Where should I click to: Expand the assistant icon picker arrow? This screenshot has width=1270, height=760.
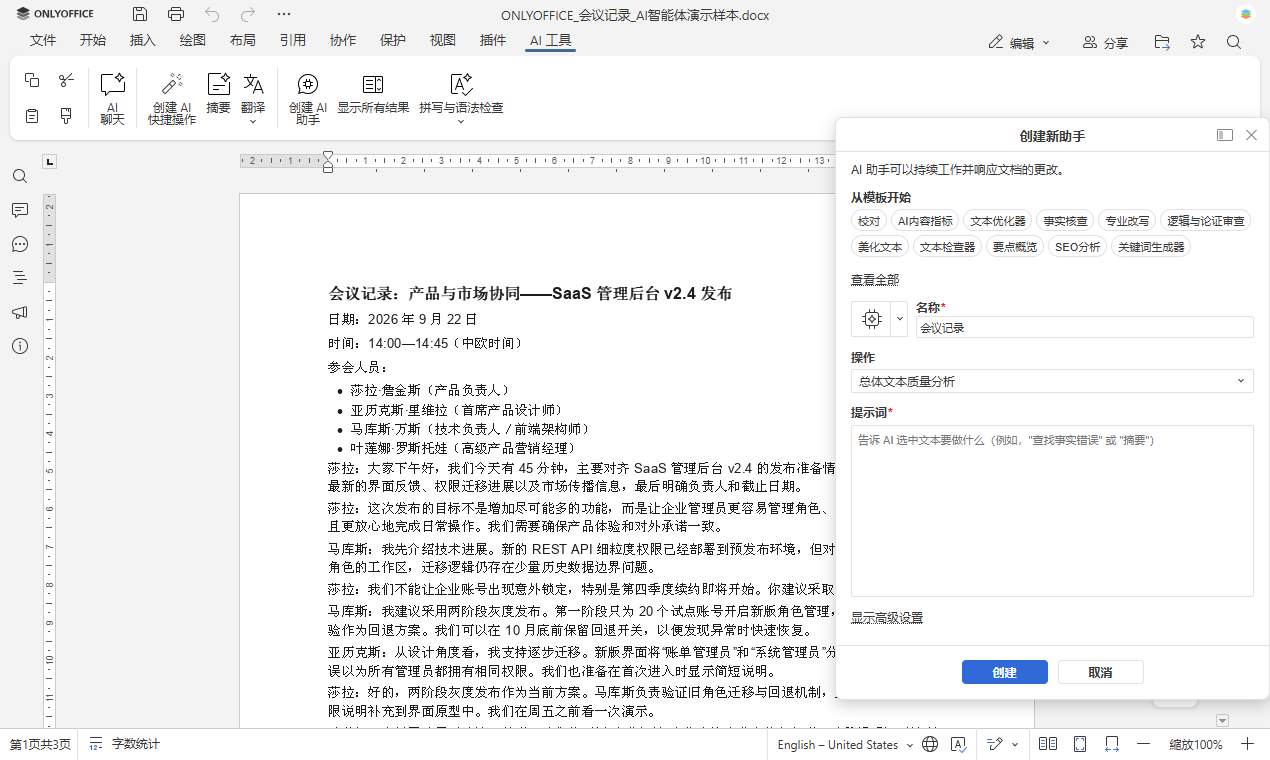coord(899,319)
